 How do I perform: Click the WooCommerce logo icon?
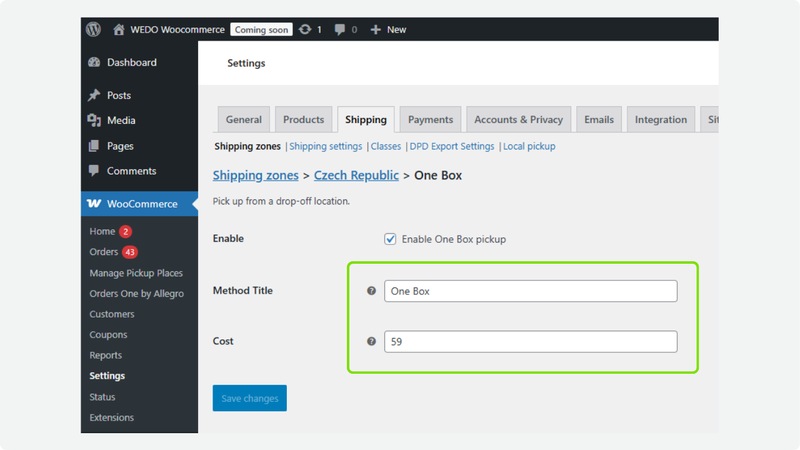pyautogui.click(x=94, y=203)
